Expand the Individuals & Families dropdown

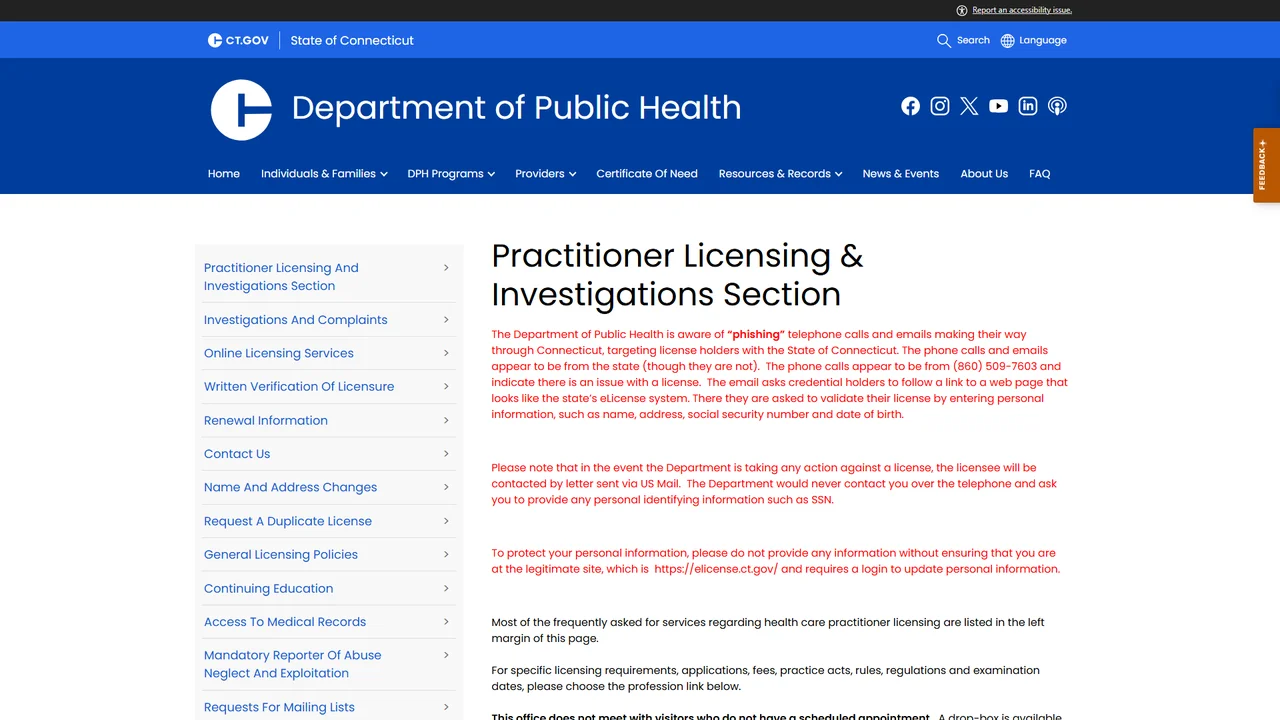[x=324, y=174]
